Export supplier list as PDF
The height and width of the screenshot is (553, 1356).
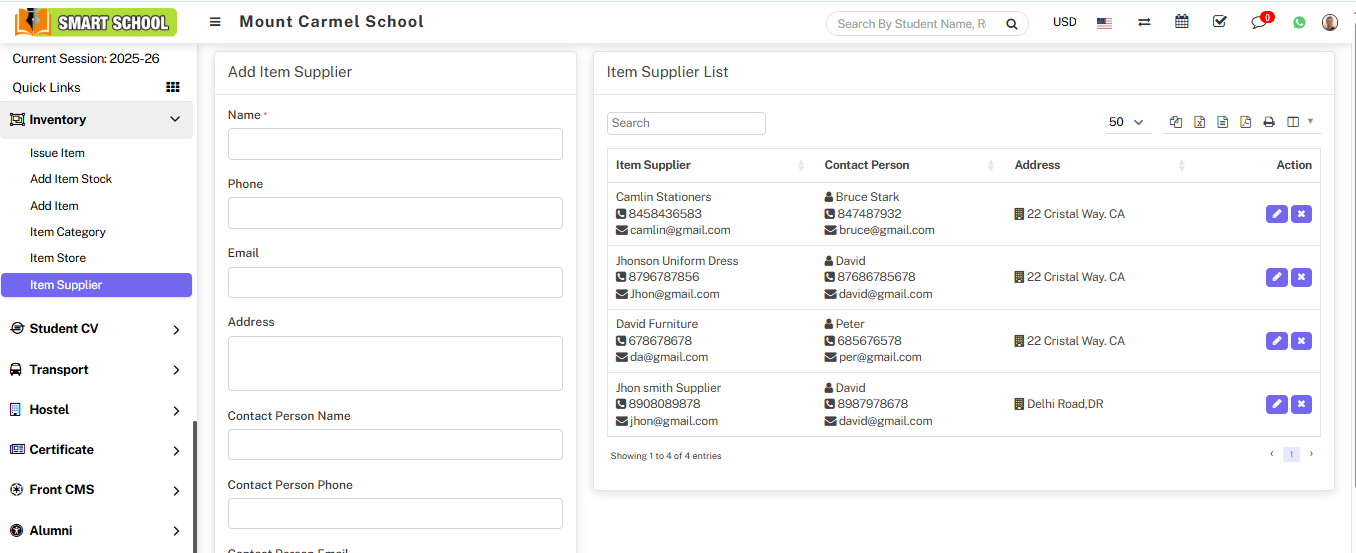click(1245, 122)
